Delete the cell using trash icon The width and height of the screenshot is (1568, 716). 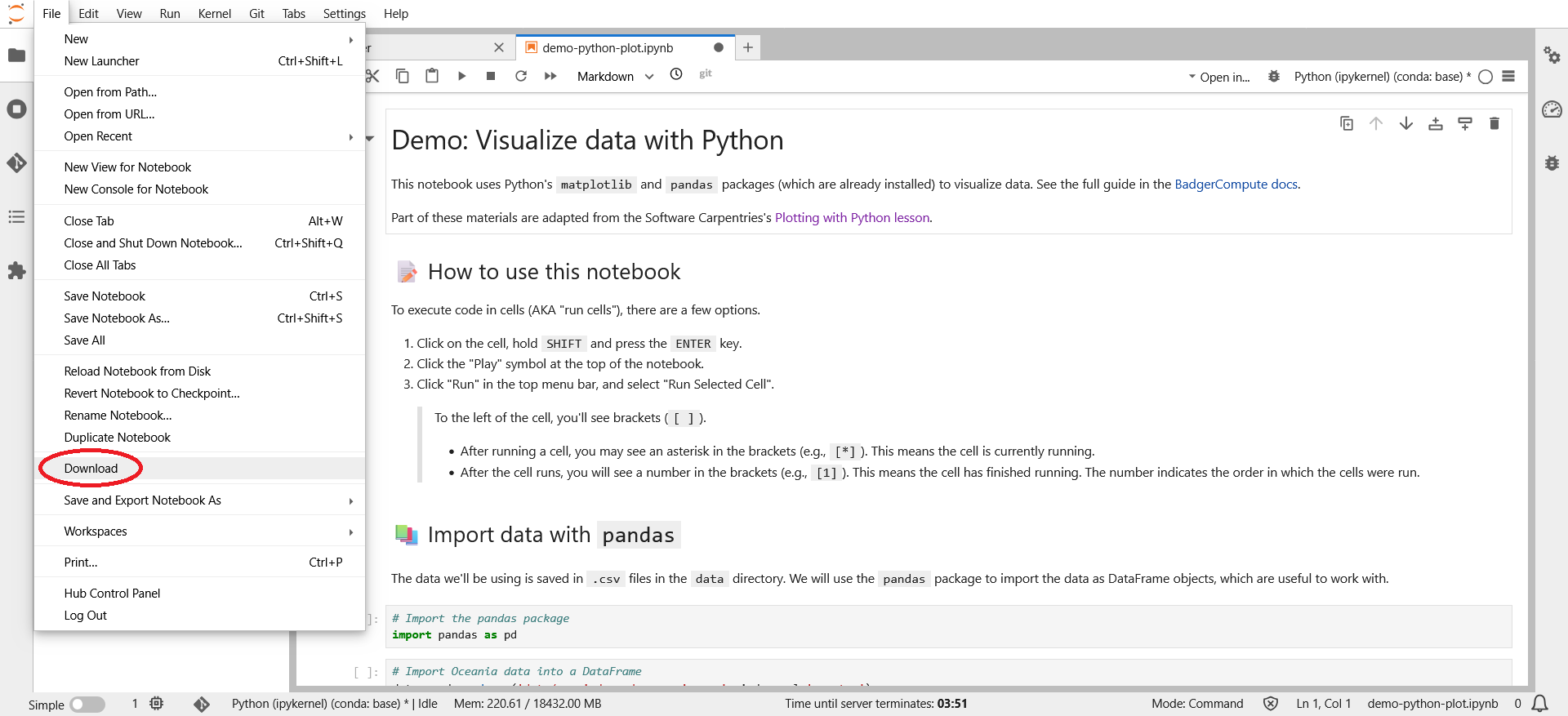1494,124
